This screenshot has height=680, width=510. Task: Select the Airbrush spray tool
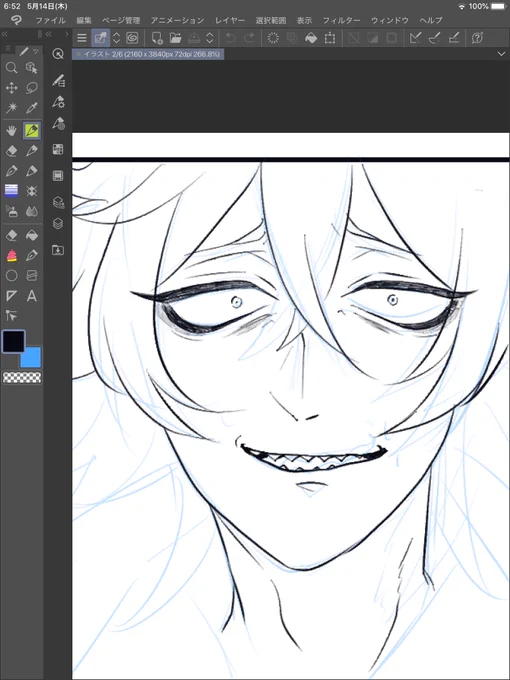(11, 211)
